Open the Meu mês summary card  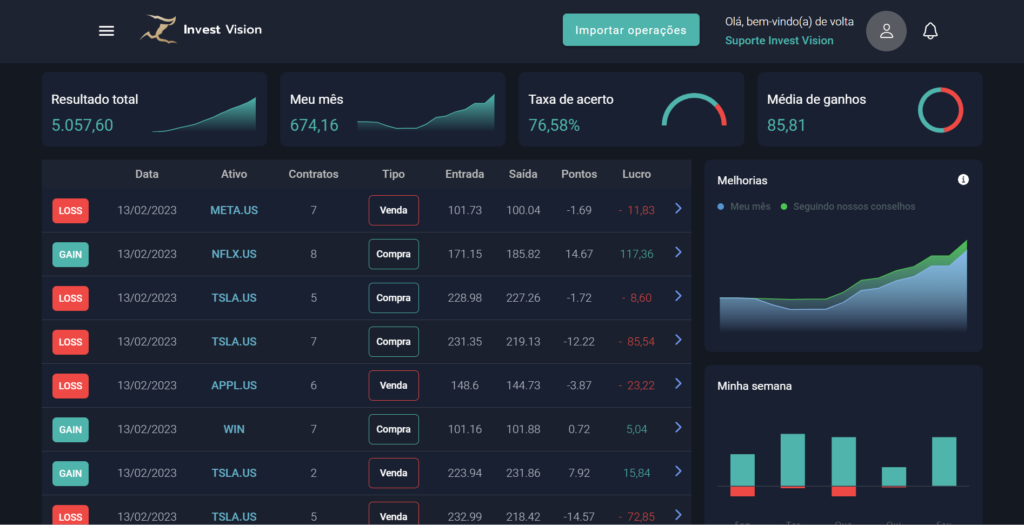392,109
